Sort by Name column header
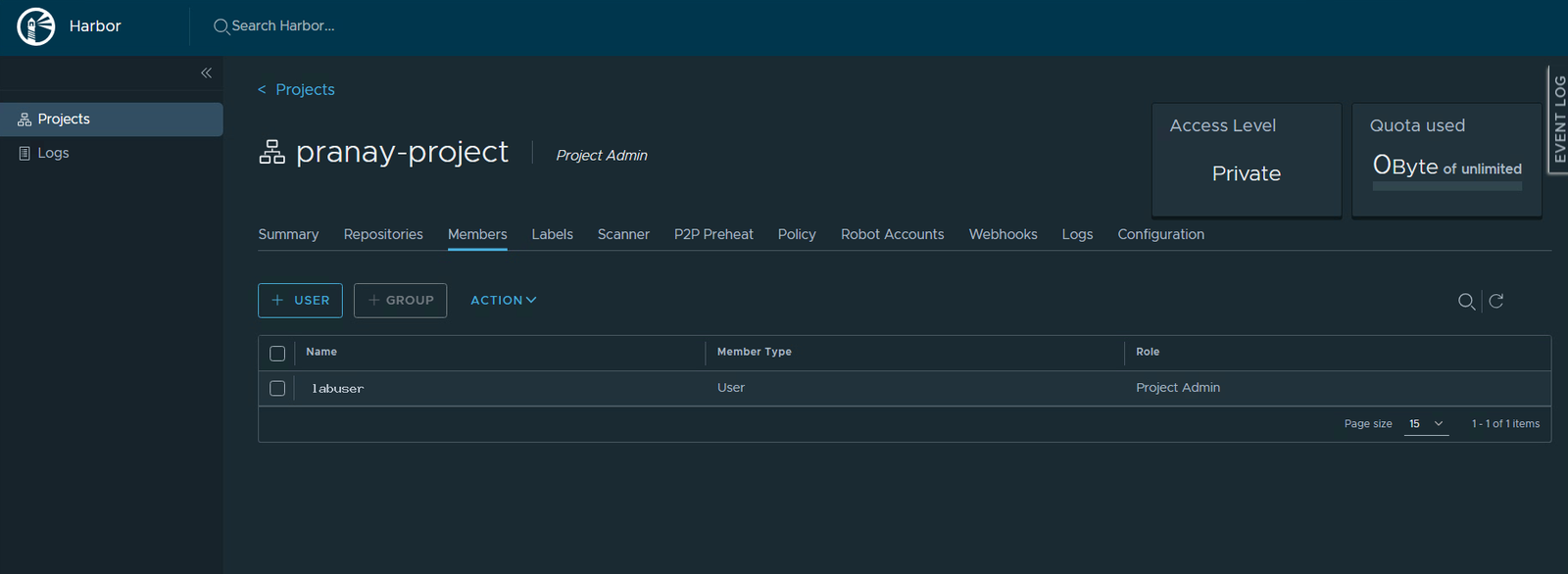 [321, 353]
